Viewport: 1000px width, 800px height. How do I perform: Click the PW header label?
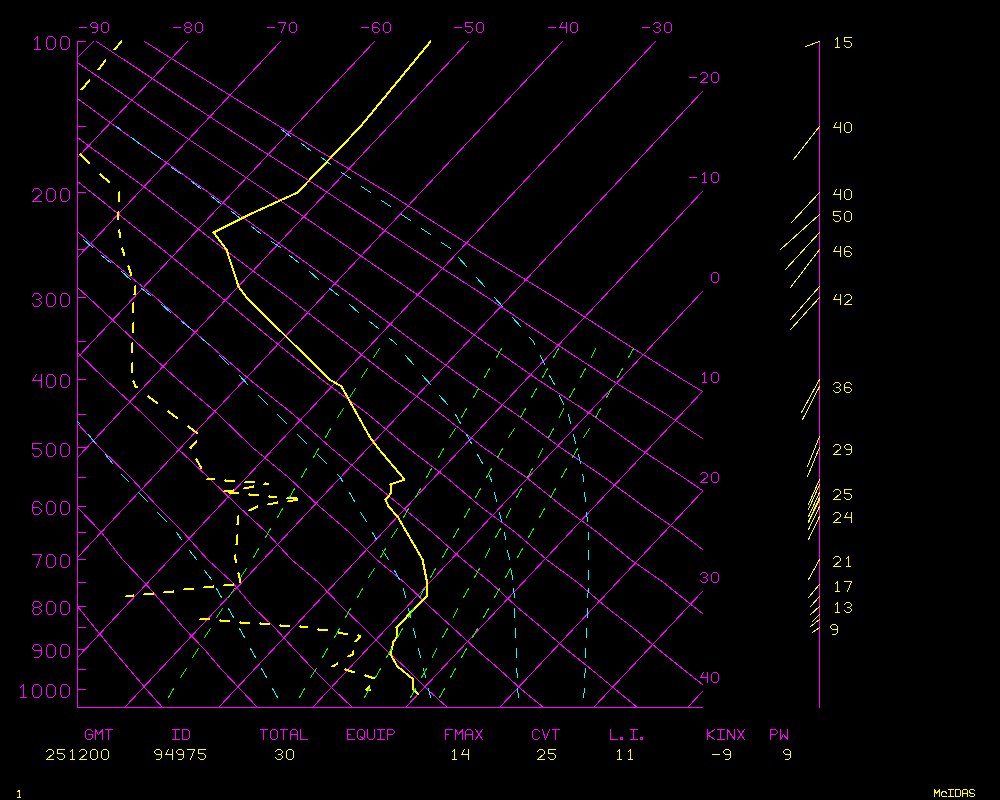coord(779,735)
